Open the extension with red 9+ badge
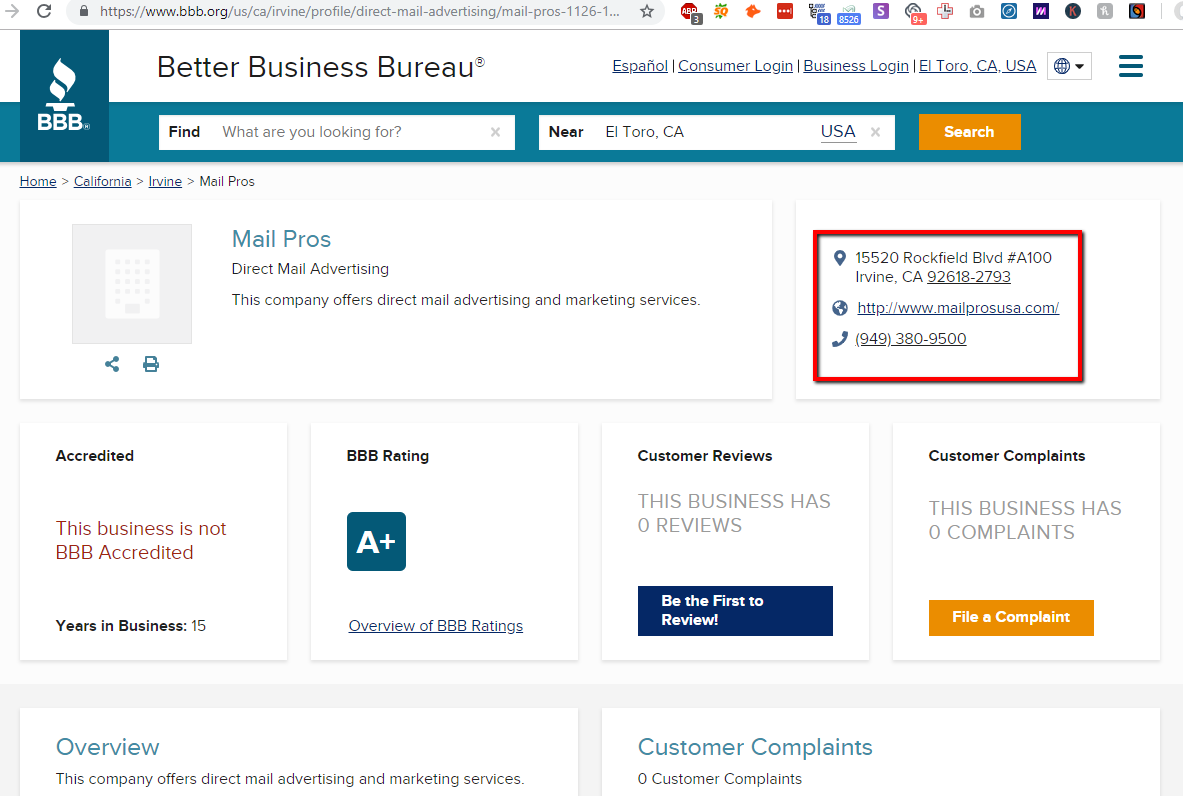 [914, 13]
